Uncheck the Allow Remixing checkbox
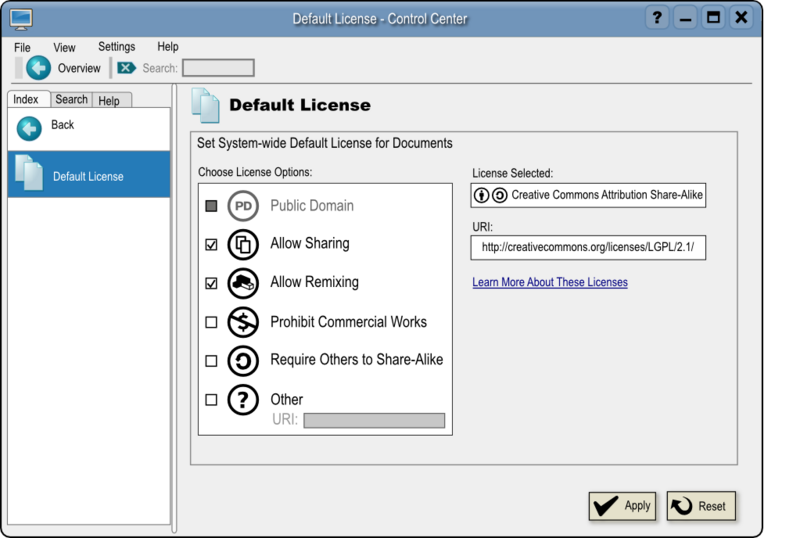800x538 pixels. pos(211,283)
